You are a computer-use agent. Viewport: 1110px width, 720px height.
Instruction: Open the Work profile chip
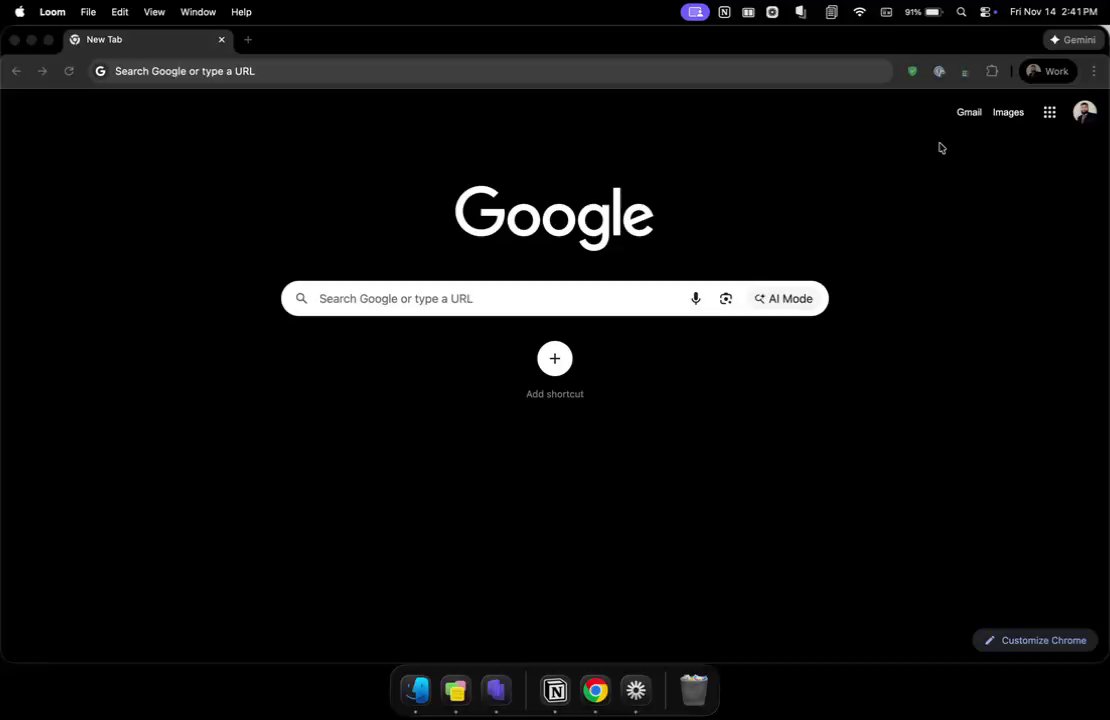pyautogui.click(x=1048, y=71)
